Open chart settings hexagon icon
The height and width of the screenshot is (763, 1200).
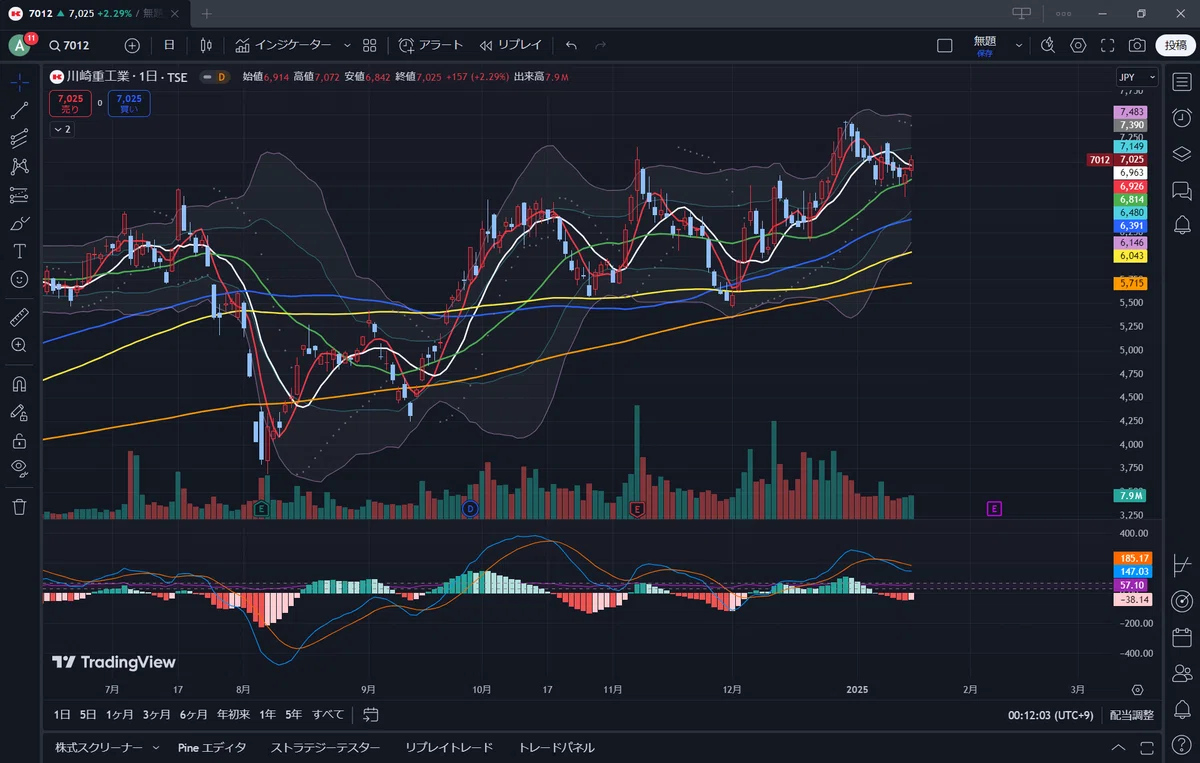[1078, 45]
